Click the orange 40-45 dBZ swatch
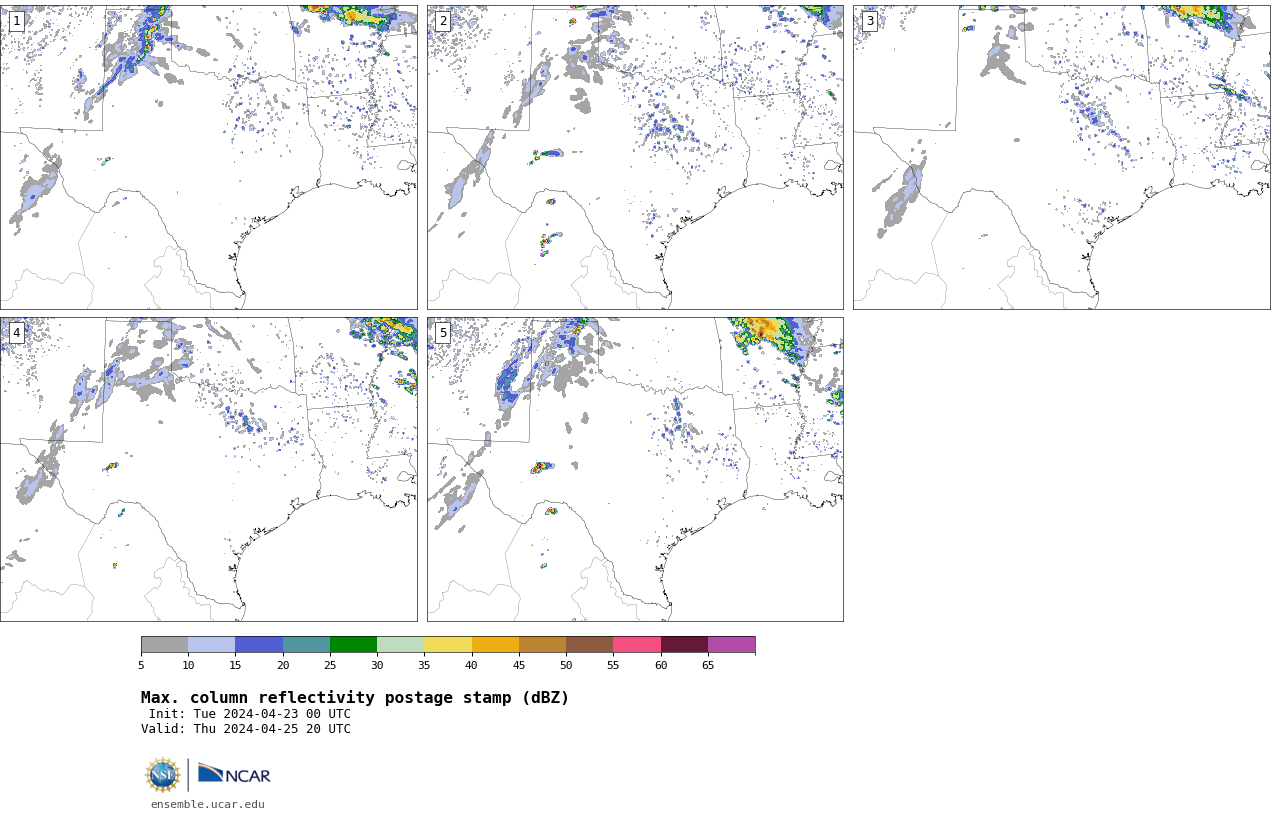The width and height of the screenshot is (1280, 815). pos(495,645)
